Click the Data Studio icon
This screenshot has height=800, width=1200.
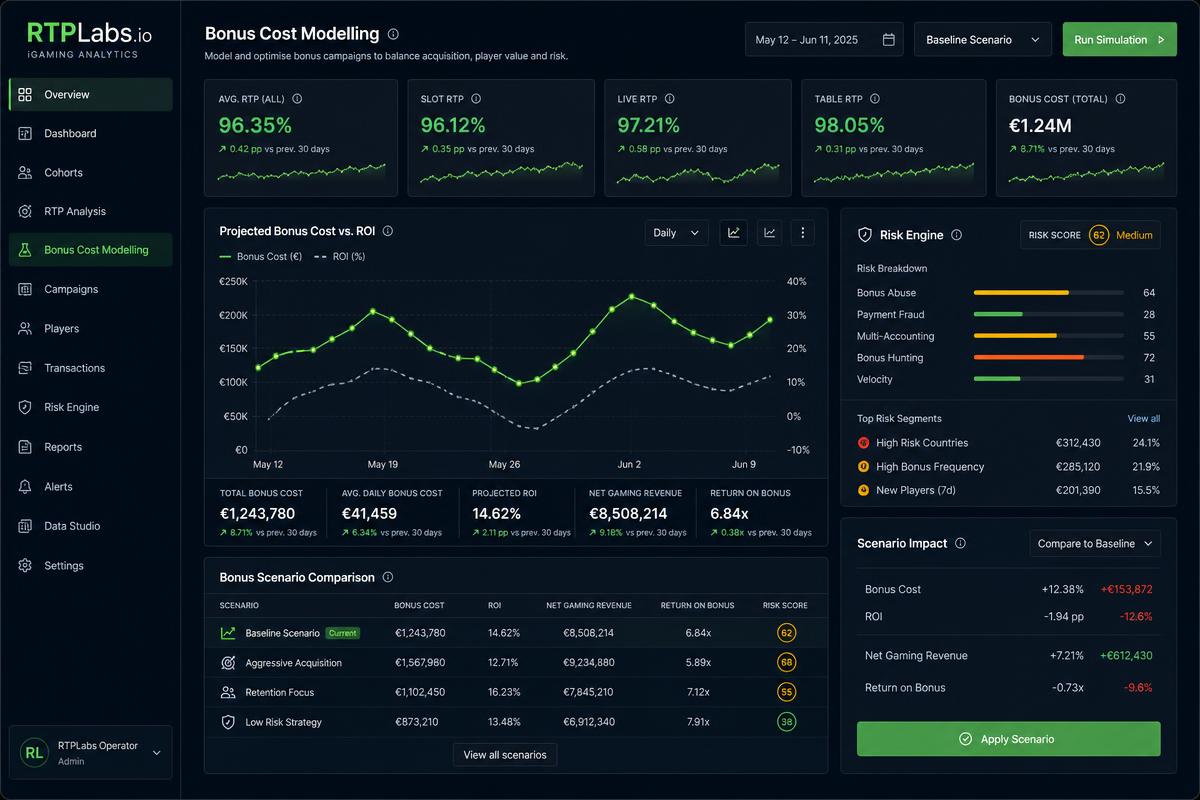tap(25, 526)
